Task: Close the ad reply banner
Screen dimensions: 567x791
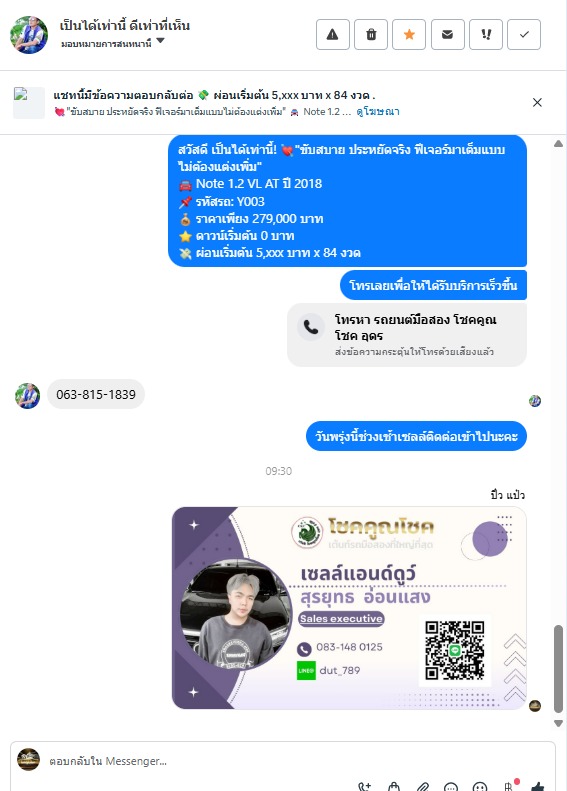Action: coord(537,102)
